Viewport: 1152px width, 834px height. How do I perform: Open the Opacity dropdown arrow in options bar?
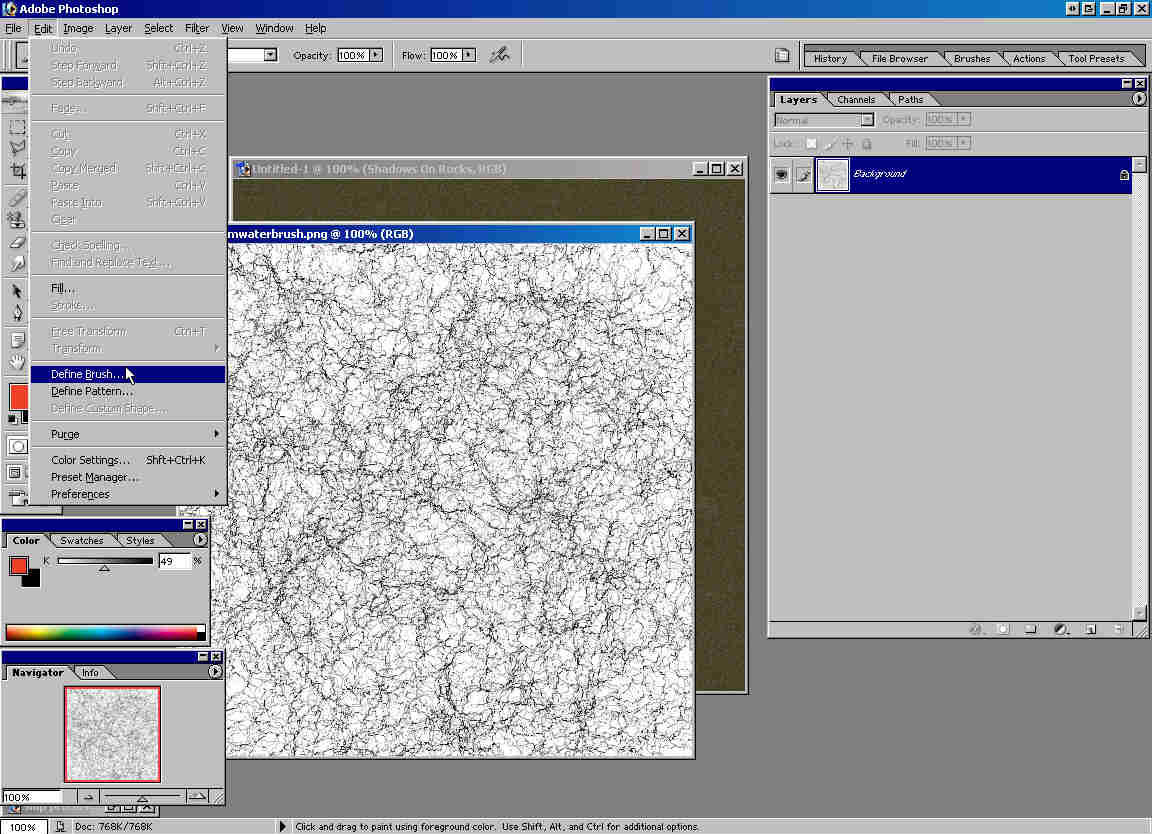coord(376,55)
